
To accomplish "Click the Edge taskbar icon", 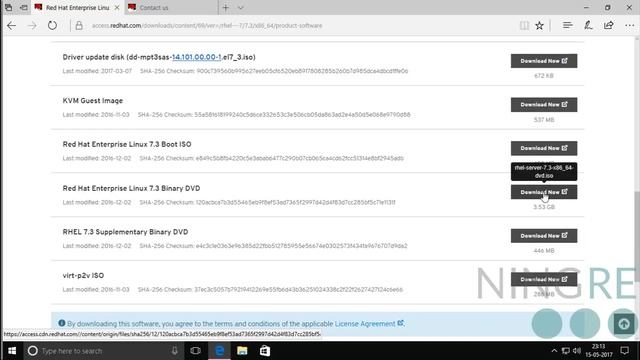I will click(219, 351).
